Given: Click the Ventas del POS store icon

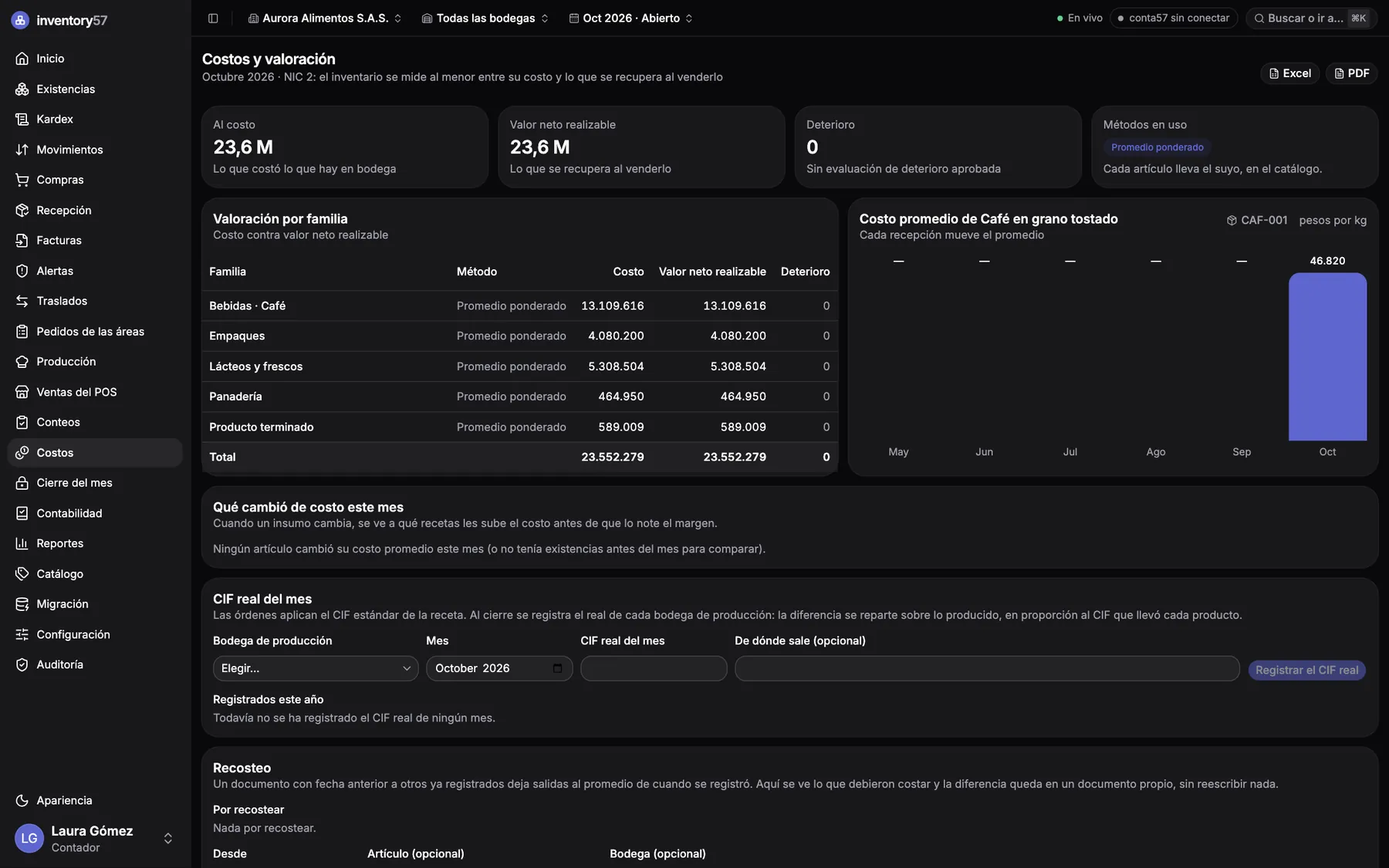Looking at the screenshot, I should (x=22, y=392).
